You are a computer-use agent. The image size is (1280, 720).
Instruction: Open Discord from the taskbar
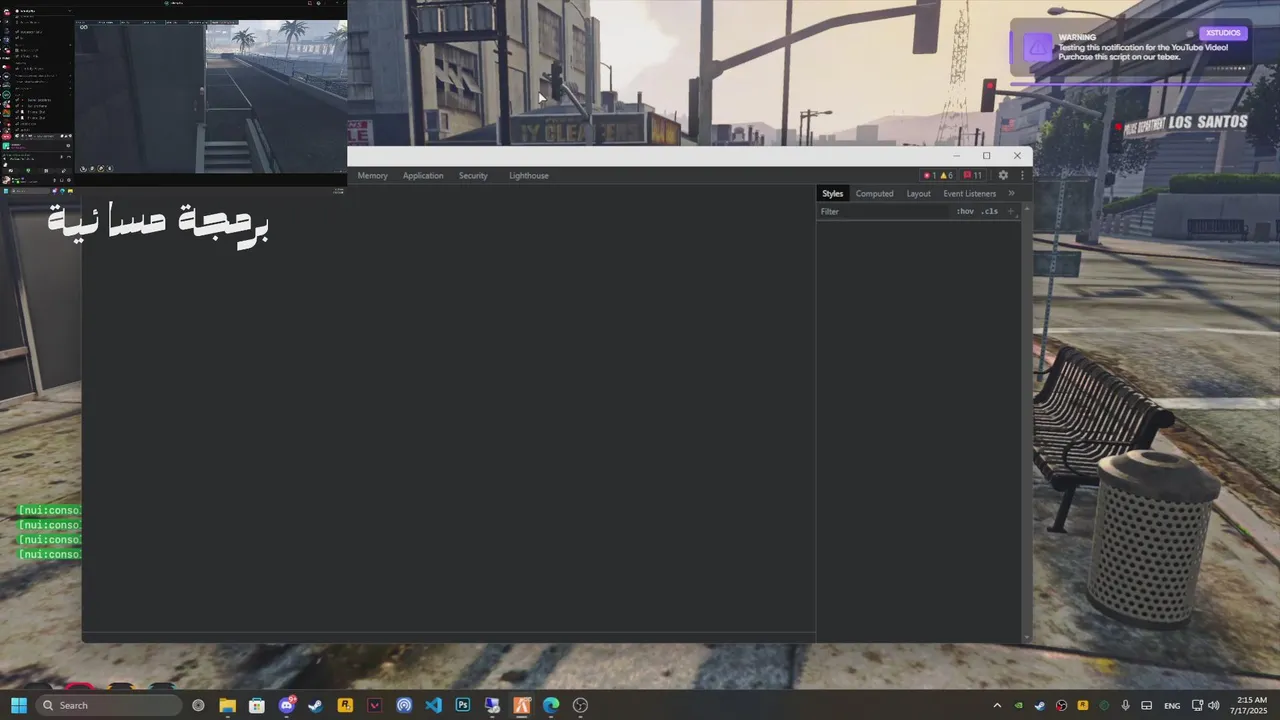point(287,705)
